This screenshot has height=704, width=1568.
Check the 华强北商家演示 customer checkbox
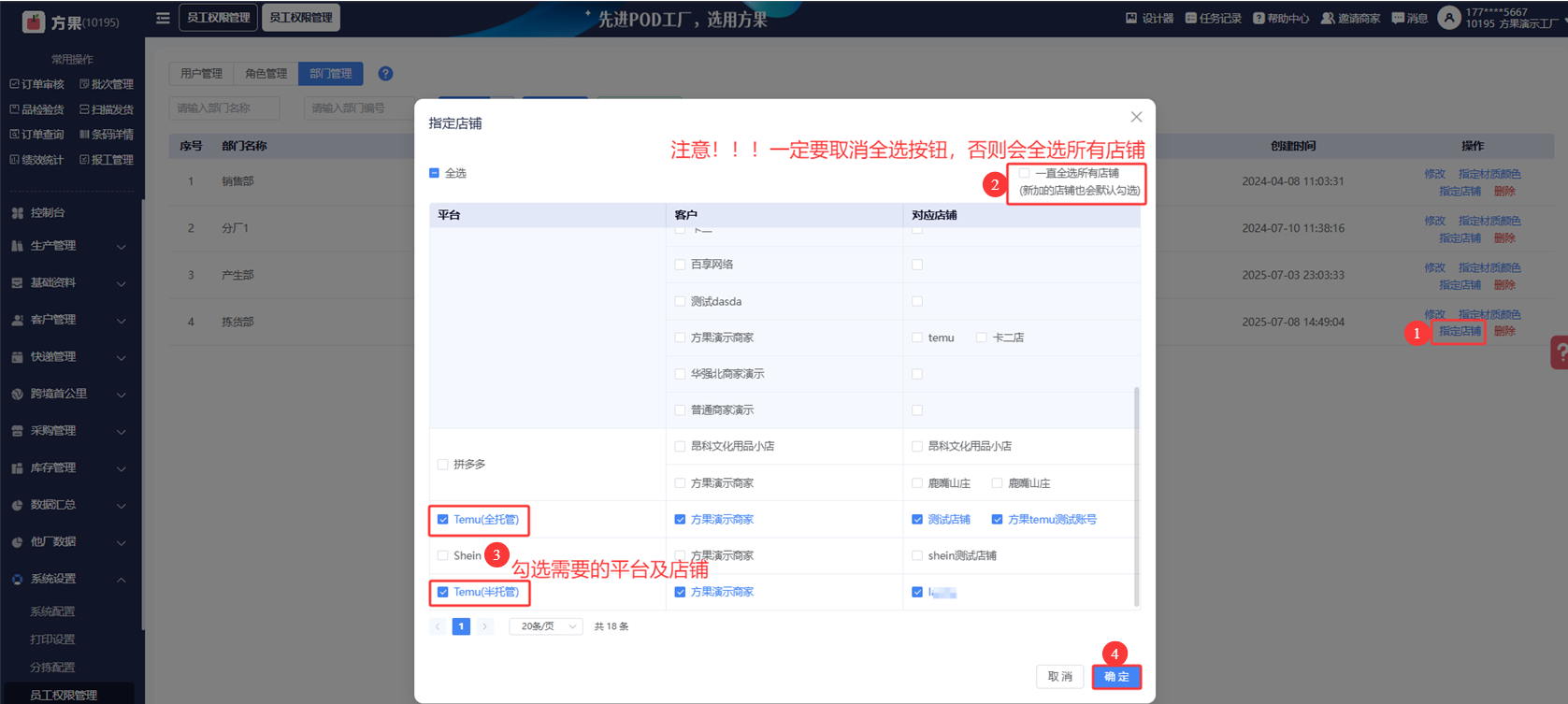(680, 374)
